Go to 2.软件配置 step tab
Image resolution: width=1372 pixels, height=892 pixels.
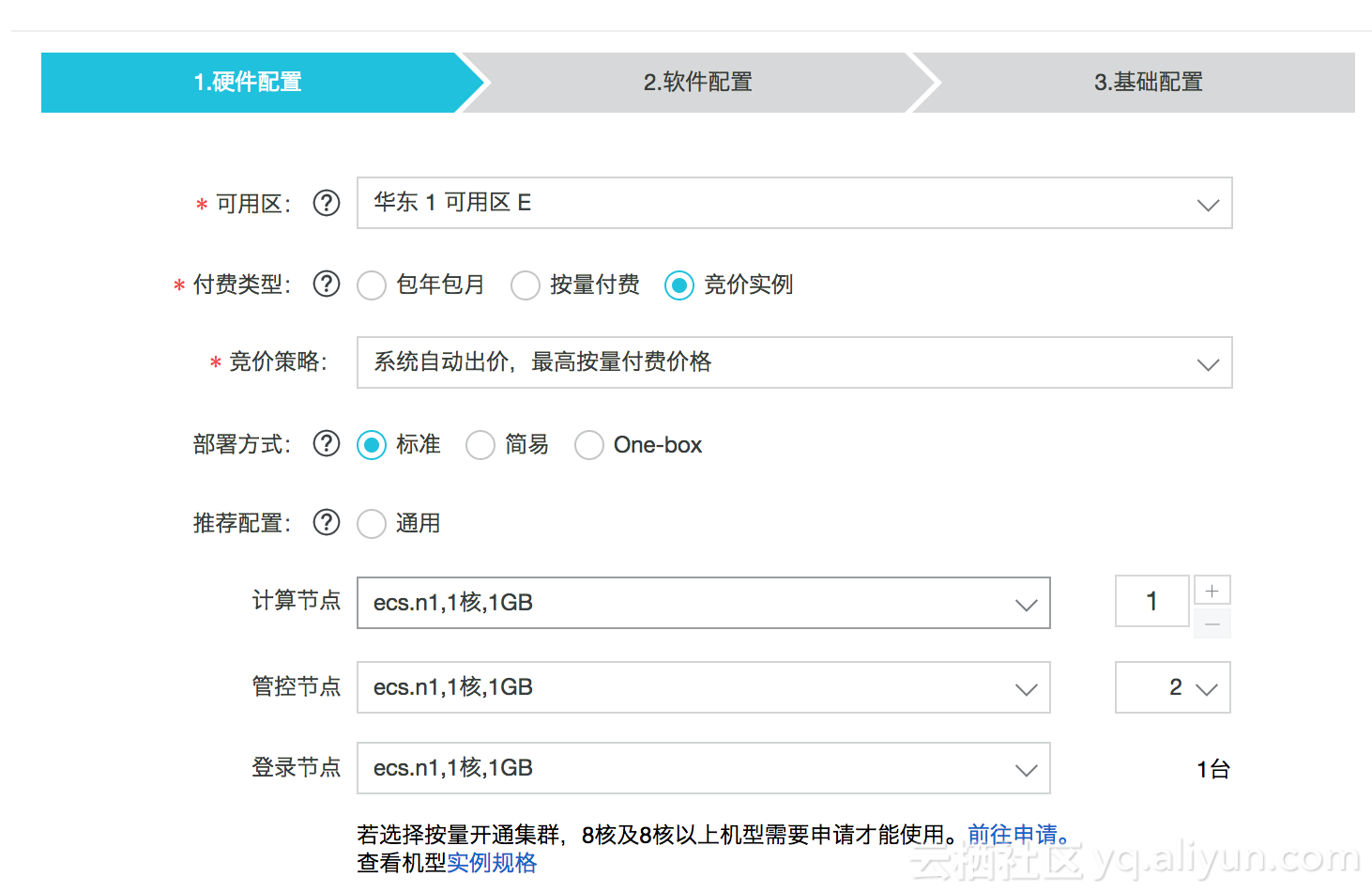(697, 83)
